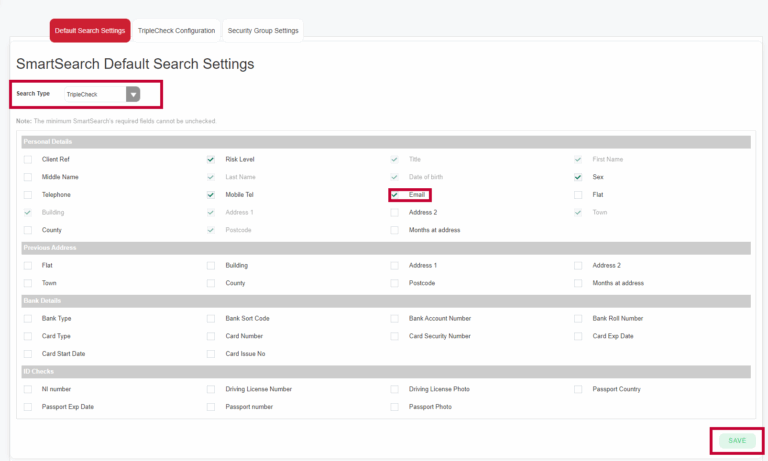Screen dimensions: 768x461
Task: Enable Driving License Photo checkbox
Action: (x=394, y=389)
